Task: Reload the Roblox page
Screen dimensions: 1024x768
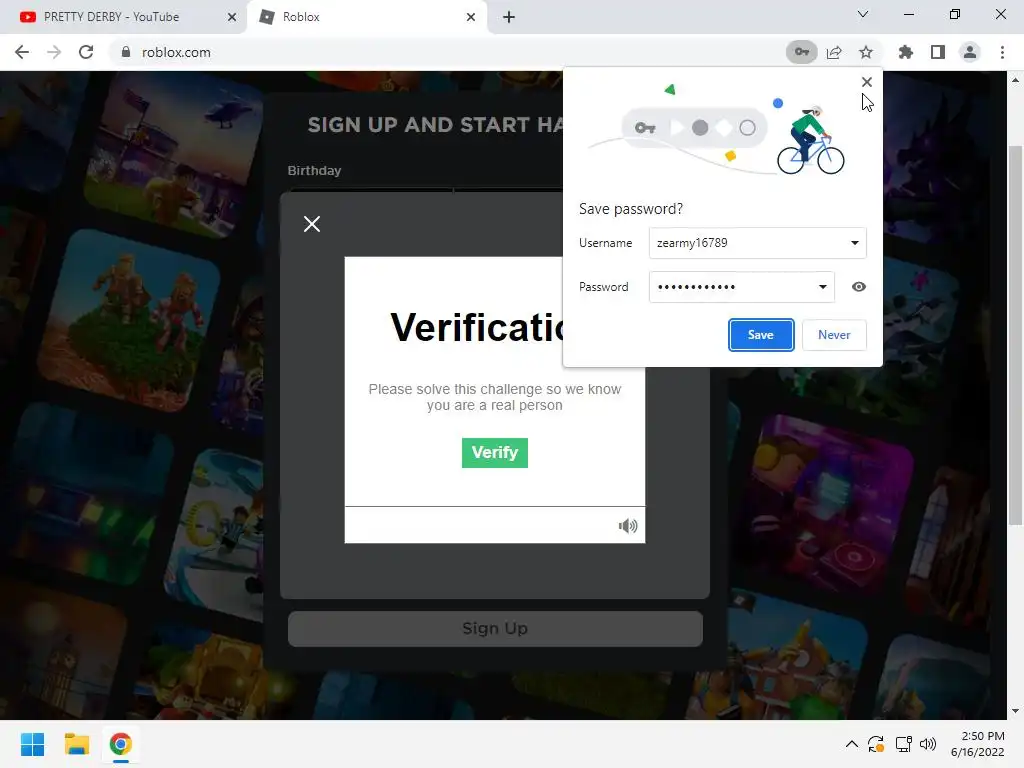Action: 86,52
